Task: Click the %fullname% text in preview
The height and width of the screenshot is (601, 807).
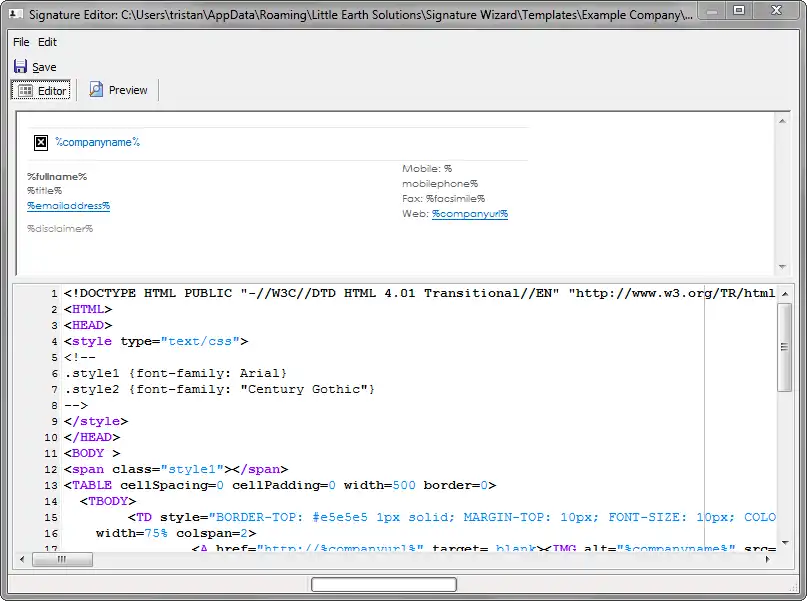Action: point(57,176)
